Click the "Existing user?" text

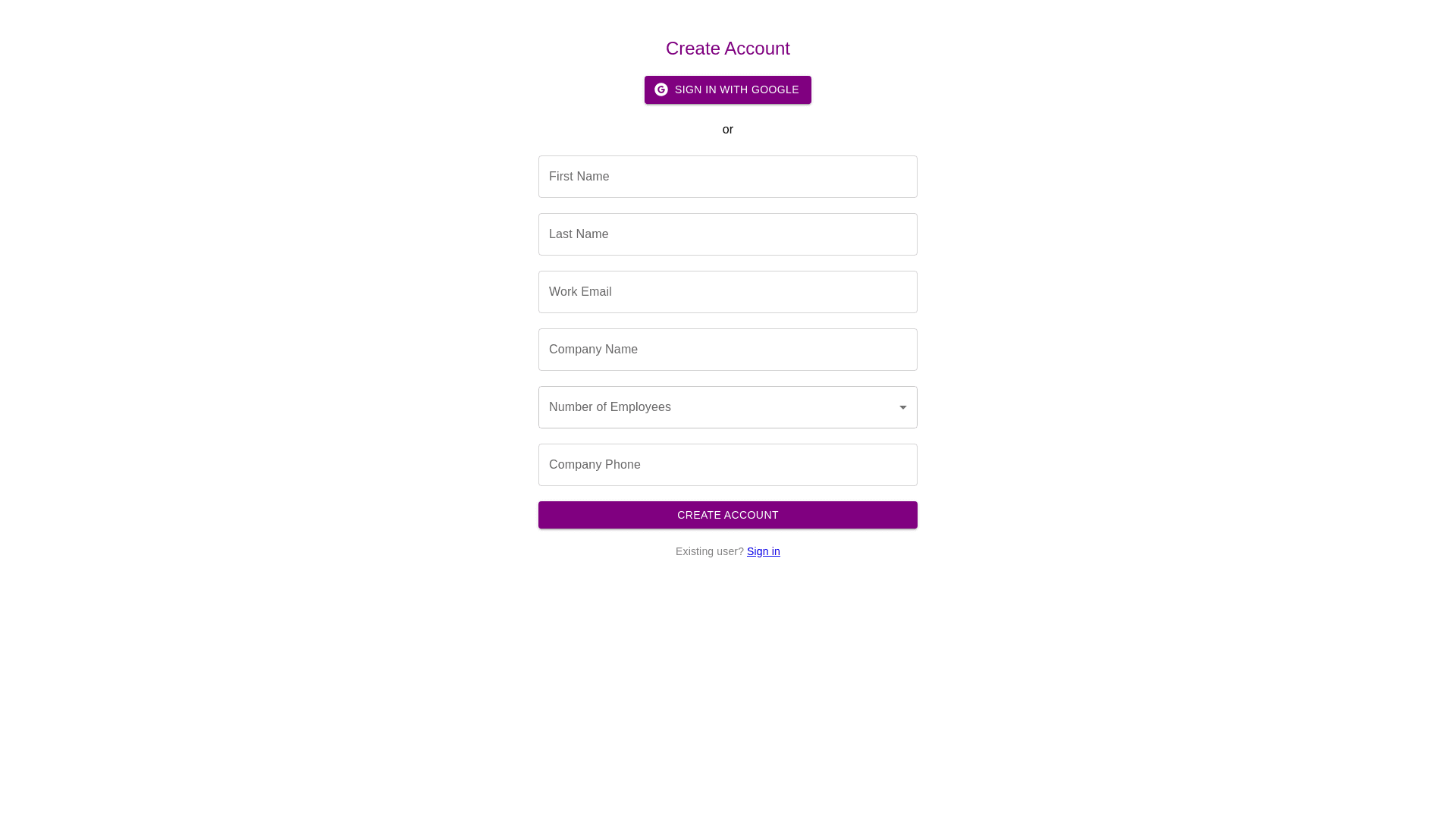click(x=709, y=551)
